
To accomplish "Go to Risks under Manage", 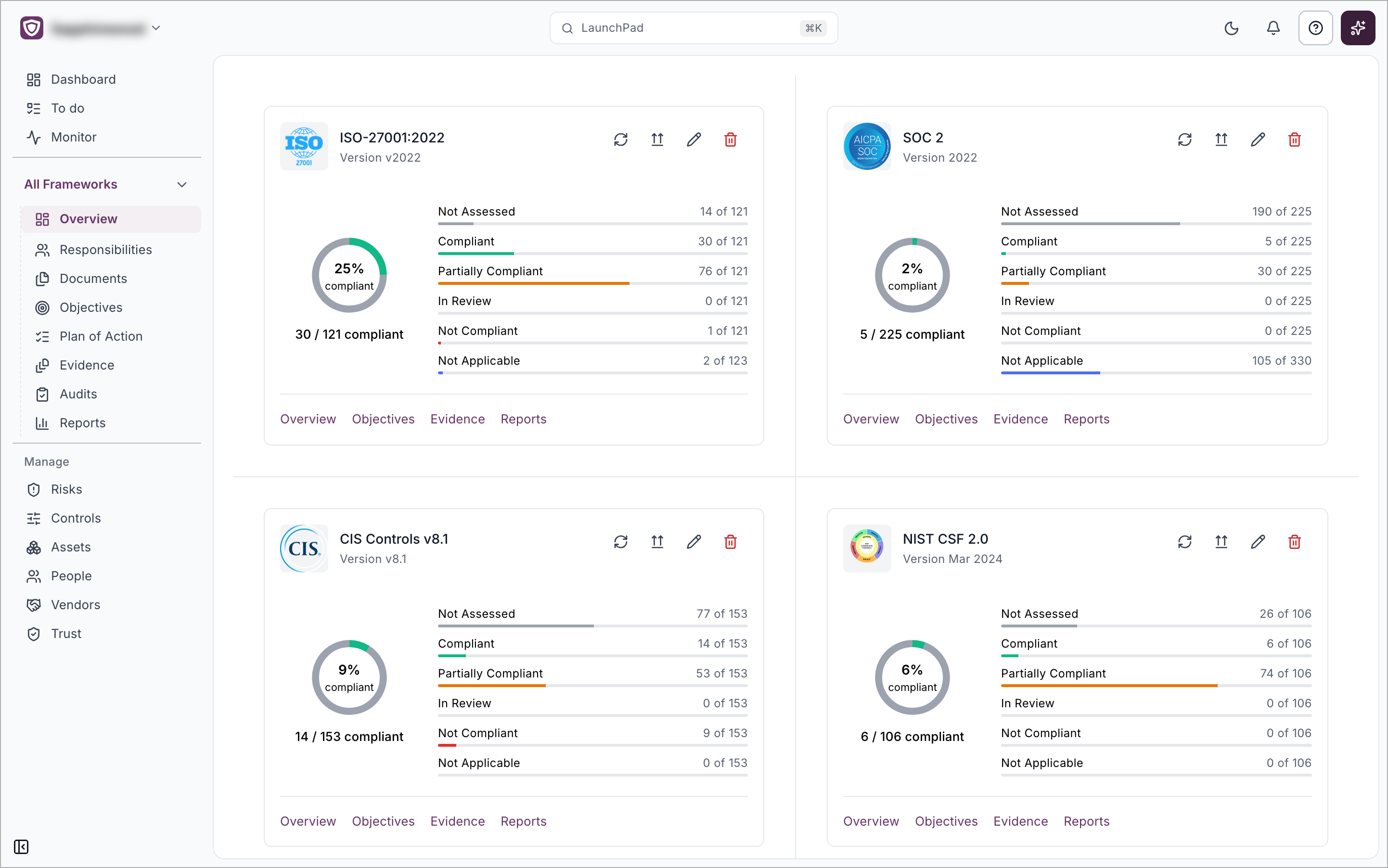I will 66,489.
